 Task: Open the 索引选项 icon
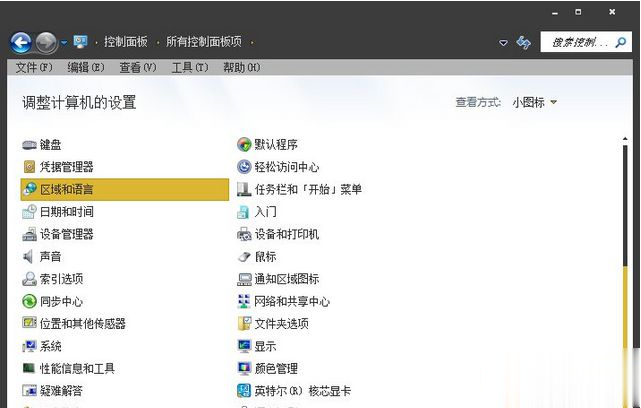point(29,279)
